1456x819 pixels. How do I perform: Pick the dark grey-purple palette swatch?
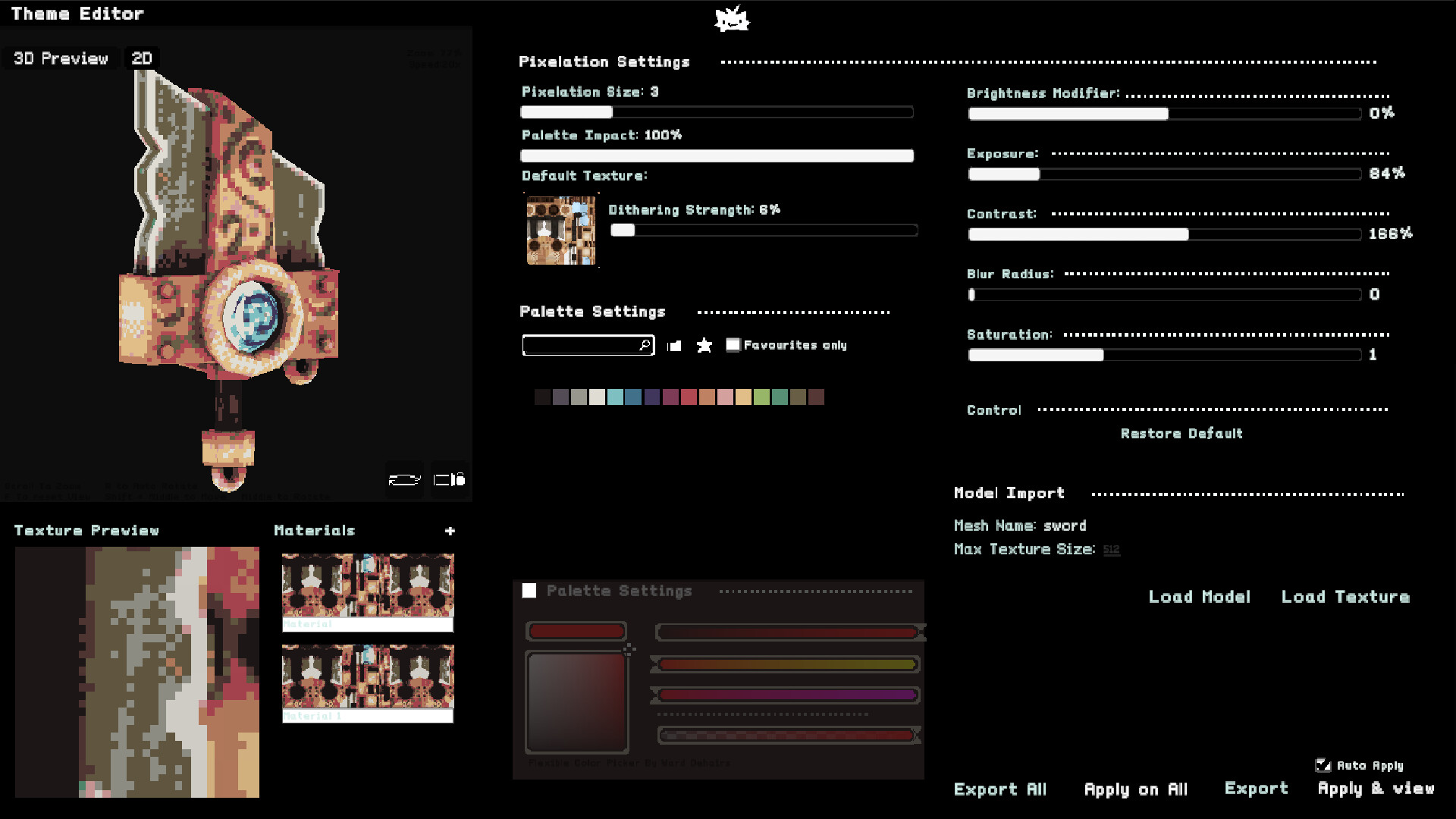(560, 397)
